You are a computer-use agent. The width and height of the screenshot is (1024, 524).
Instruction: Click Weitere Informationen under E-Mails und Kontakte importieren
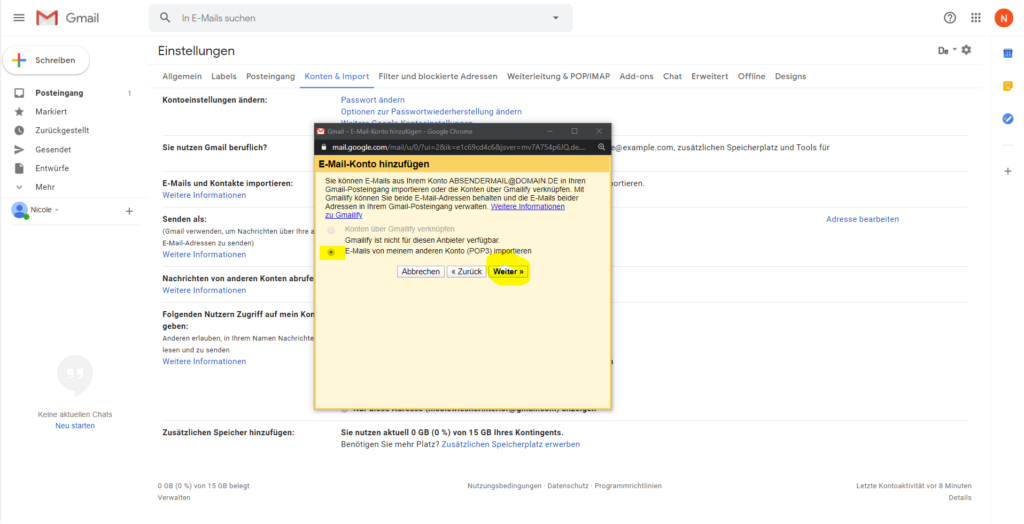pyautogui.click(x=204, y=195)
